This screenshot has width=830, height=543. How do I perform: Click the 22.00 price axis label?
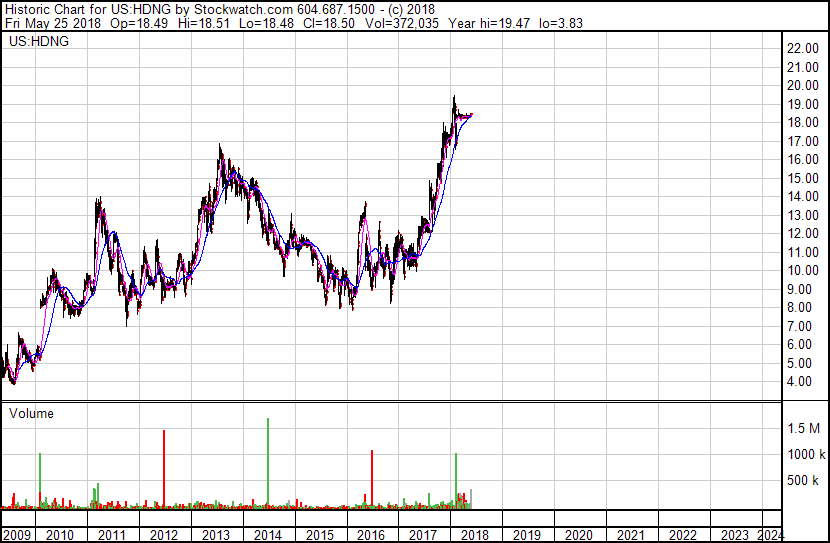point(803,48)
